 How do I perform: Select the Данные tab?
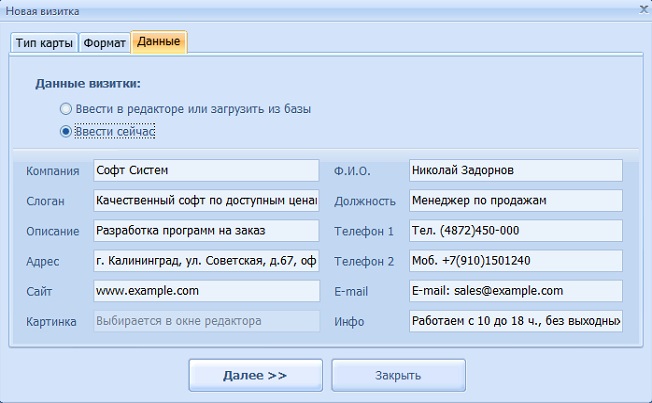click(159, 42)
